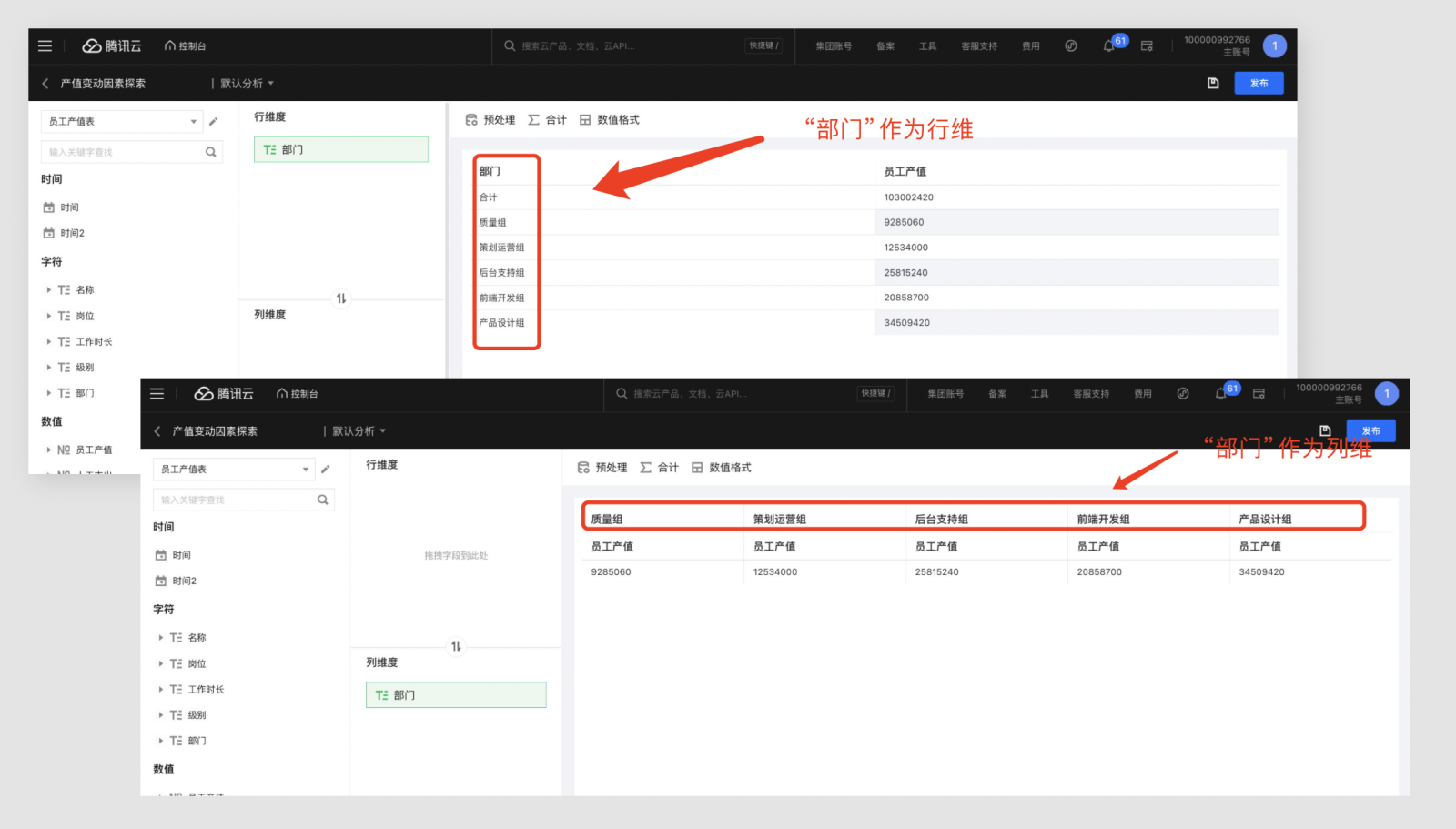The image size is (1456, 829).
Task: Open 费用 menu in the front window
Action: pos(1143,394)
